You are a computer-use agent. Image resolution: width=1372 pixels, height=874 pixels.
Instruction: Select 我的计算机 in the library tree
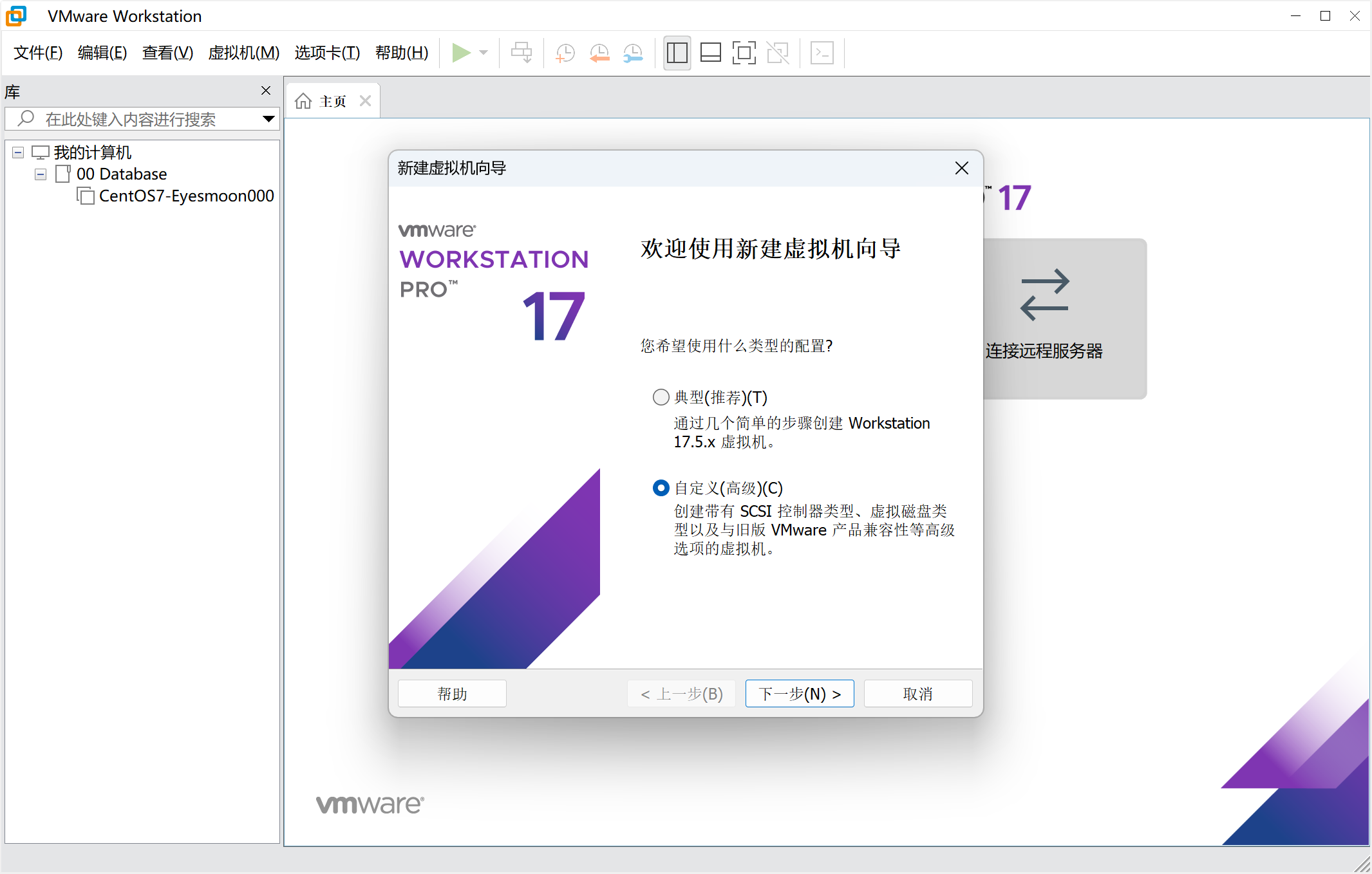pyautogui.click(x=93, y=153)
